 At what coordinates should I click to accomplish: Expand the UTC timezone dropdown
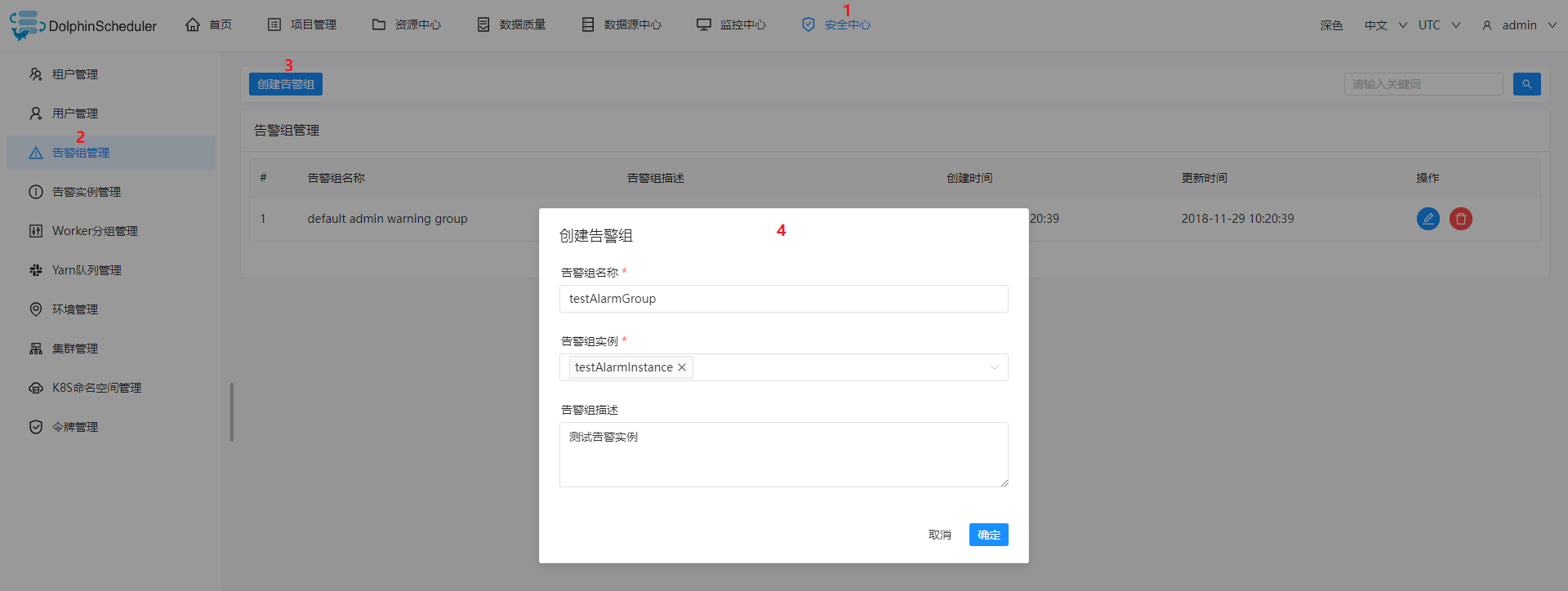click(x=1439, y=25)
